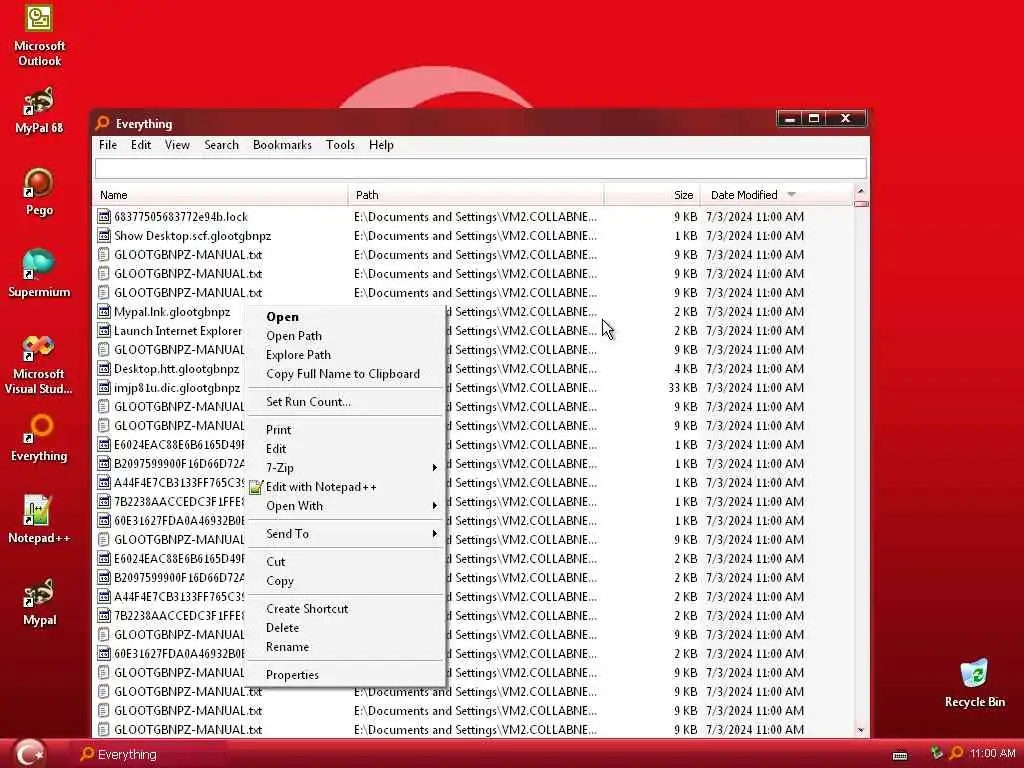Select the 68377505683772e94b.lock file name
1024x768 pixels.
click(x=181, y=216)
